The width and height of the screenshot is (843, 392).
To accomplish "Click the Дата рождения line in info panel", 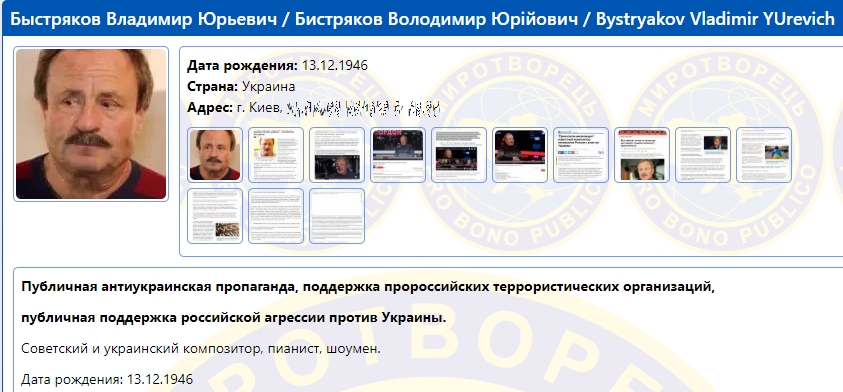I will 277,66.
